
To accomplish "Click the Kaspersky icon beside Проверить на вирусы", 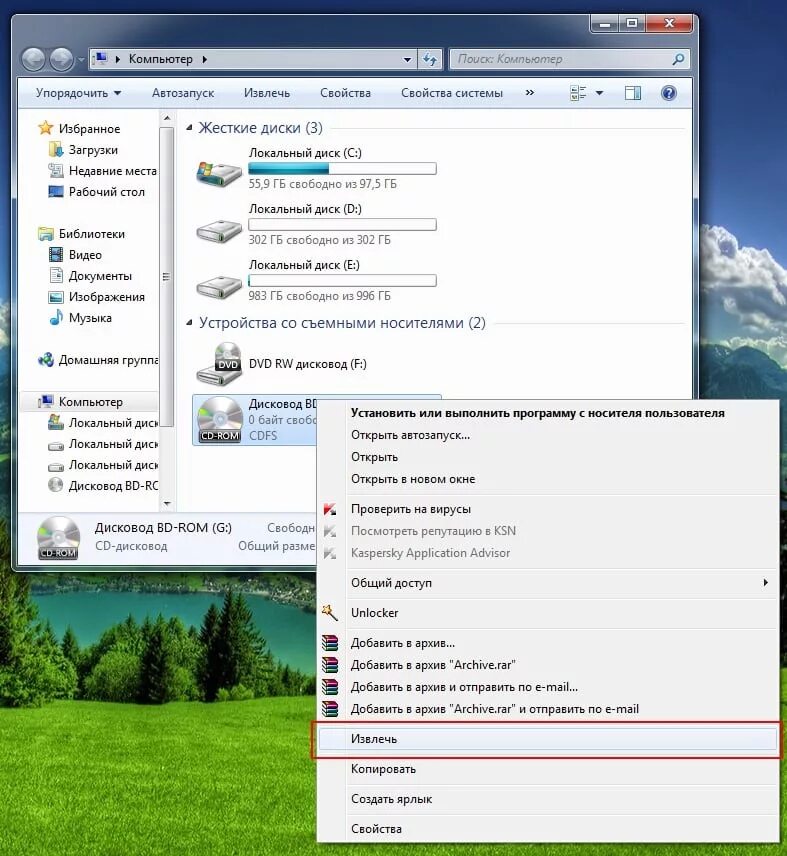I will (330, 509).
